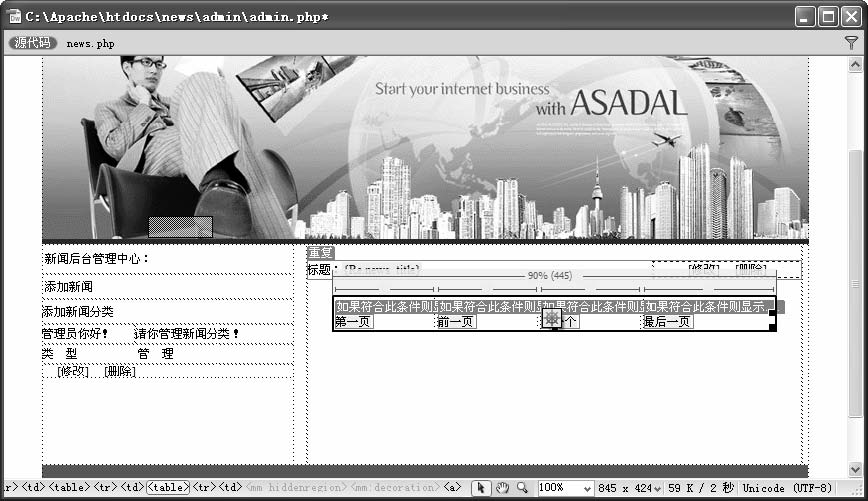Click the 下一个 next page cell
The width and height of the screenshot is (868, 501).
tap(570, 322)
